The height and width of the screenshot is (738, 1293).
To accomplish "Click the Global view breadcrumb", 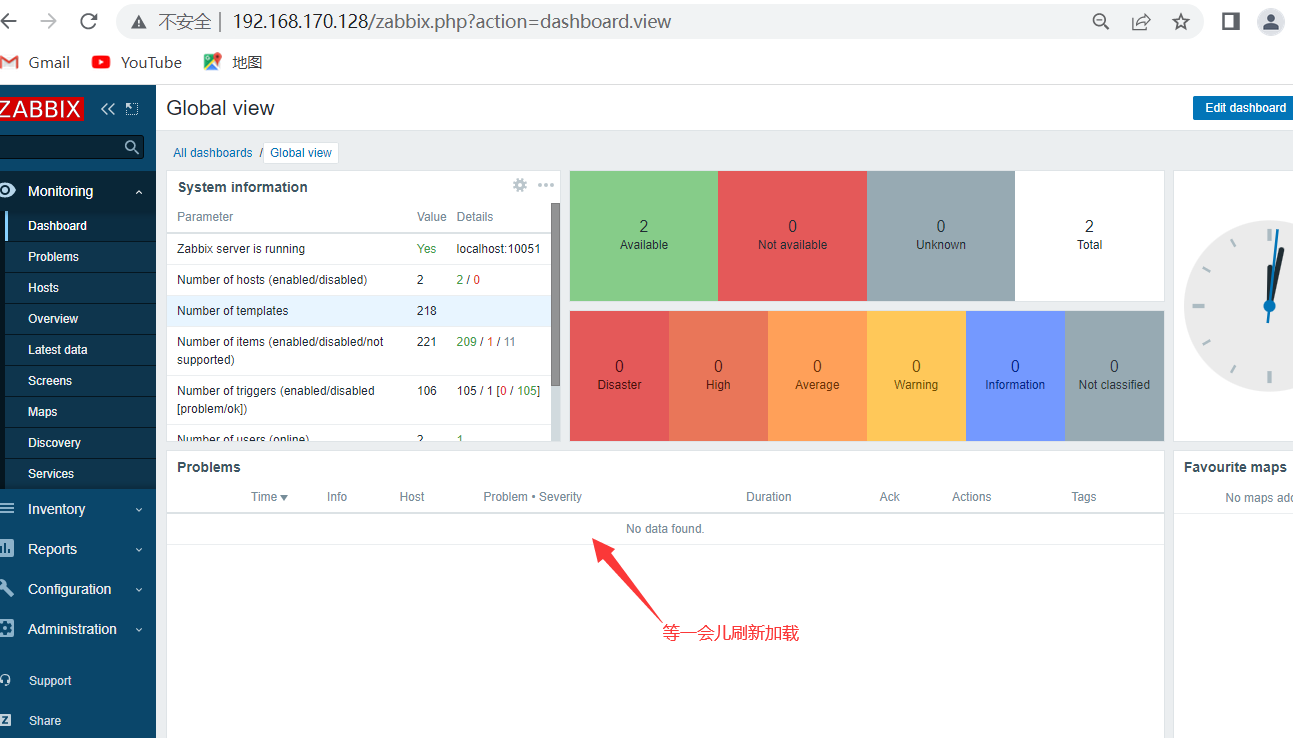I will click(x=301, y=153).
